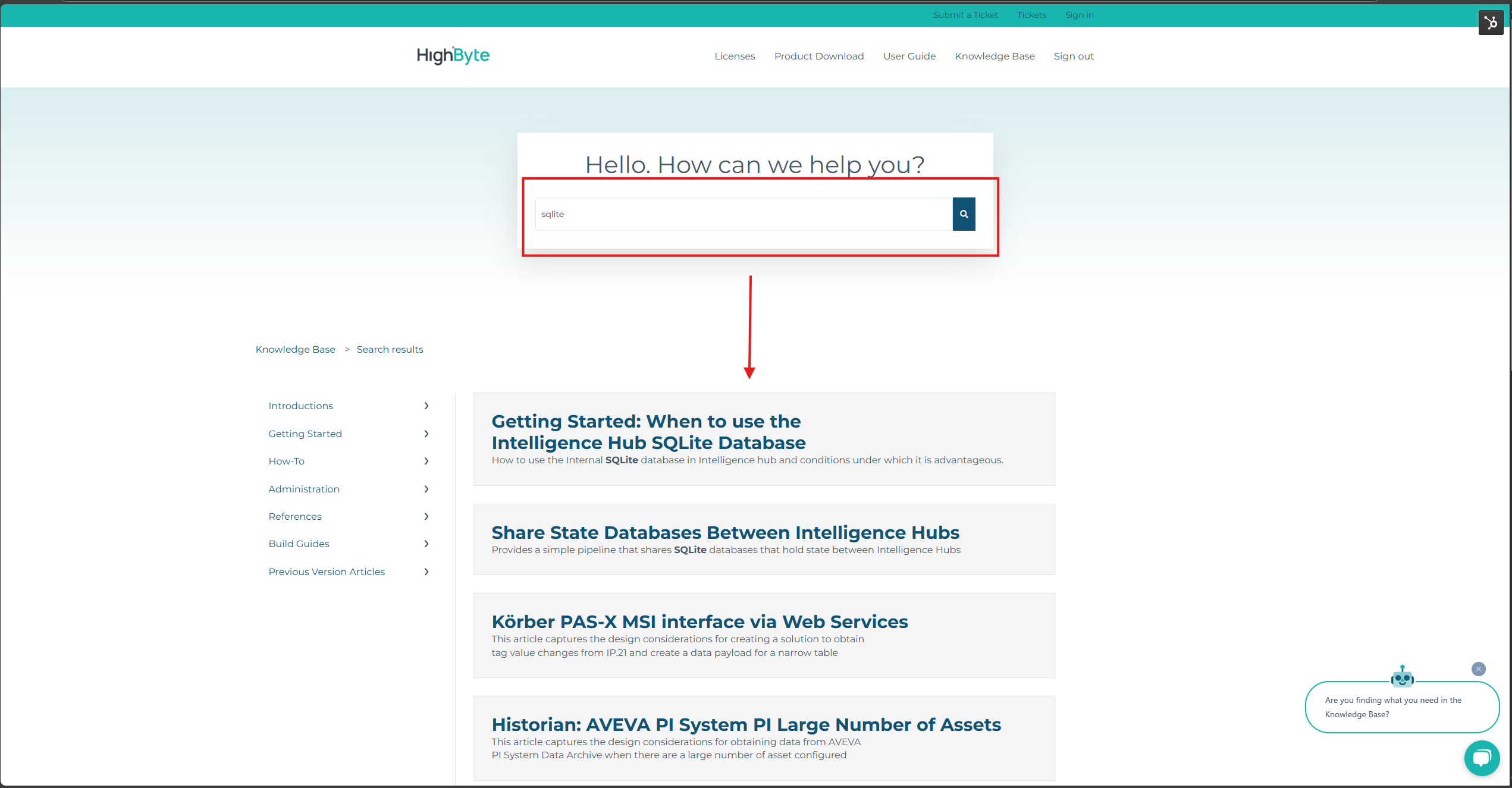Open Historian AVEVA PI System article
Screen dimensions: 1512x788
point(746,724)
